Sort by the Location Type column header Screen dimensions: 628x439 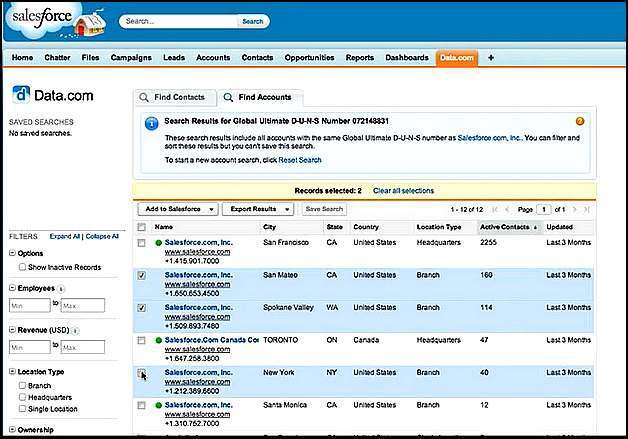point(439,227)
